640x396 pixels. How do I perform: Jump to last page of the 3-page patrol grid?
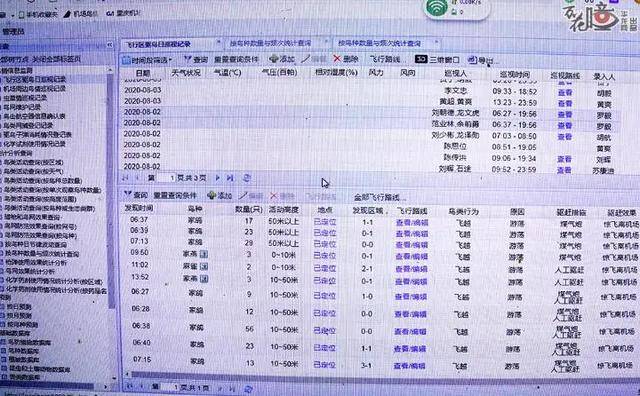click(x=230, y=178)
